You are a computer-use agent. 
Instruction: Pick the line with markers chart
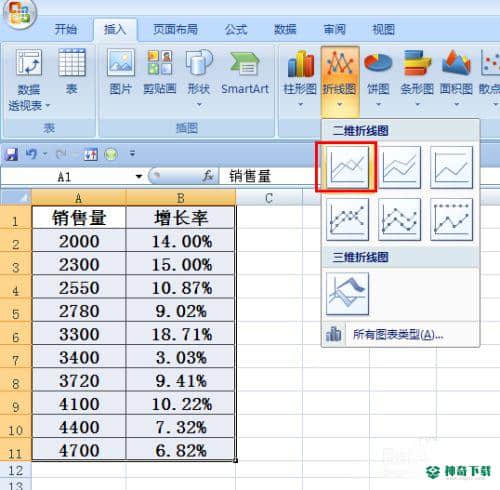pos(347,219)
